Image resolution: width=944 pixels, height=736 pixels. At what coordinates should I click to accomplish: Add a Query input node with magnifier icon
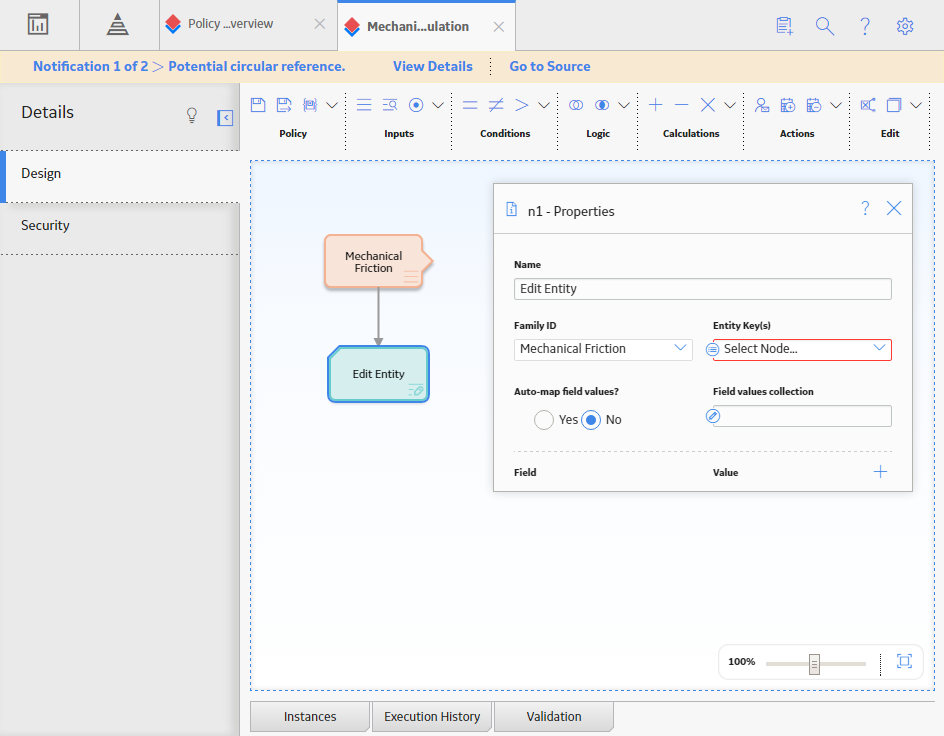tap(390, 105)
